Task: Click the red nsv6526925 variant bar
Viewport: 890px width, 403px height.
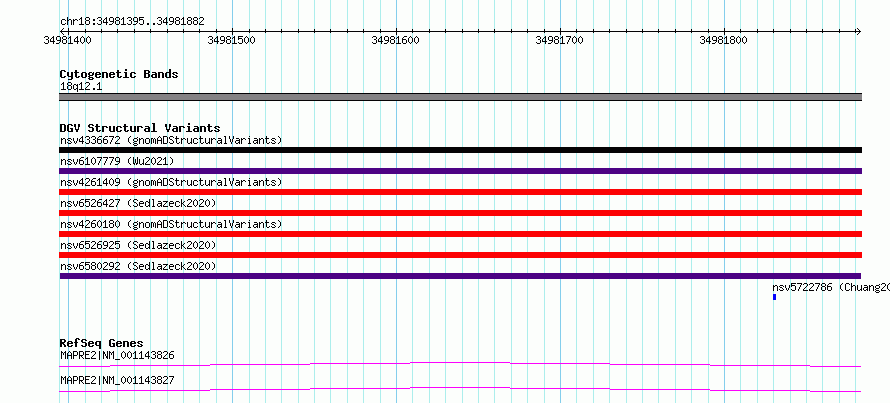Action: click(x=460, y=255)
